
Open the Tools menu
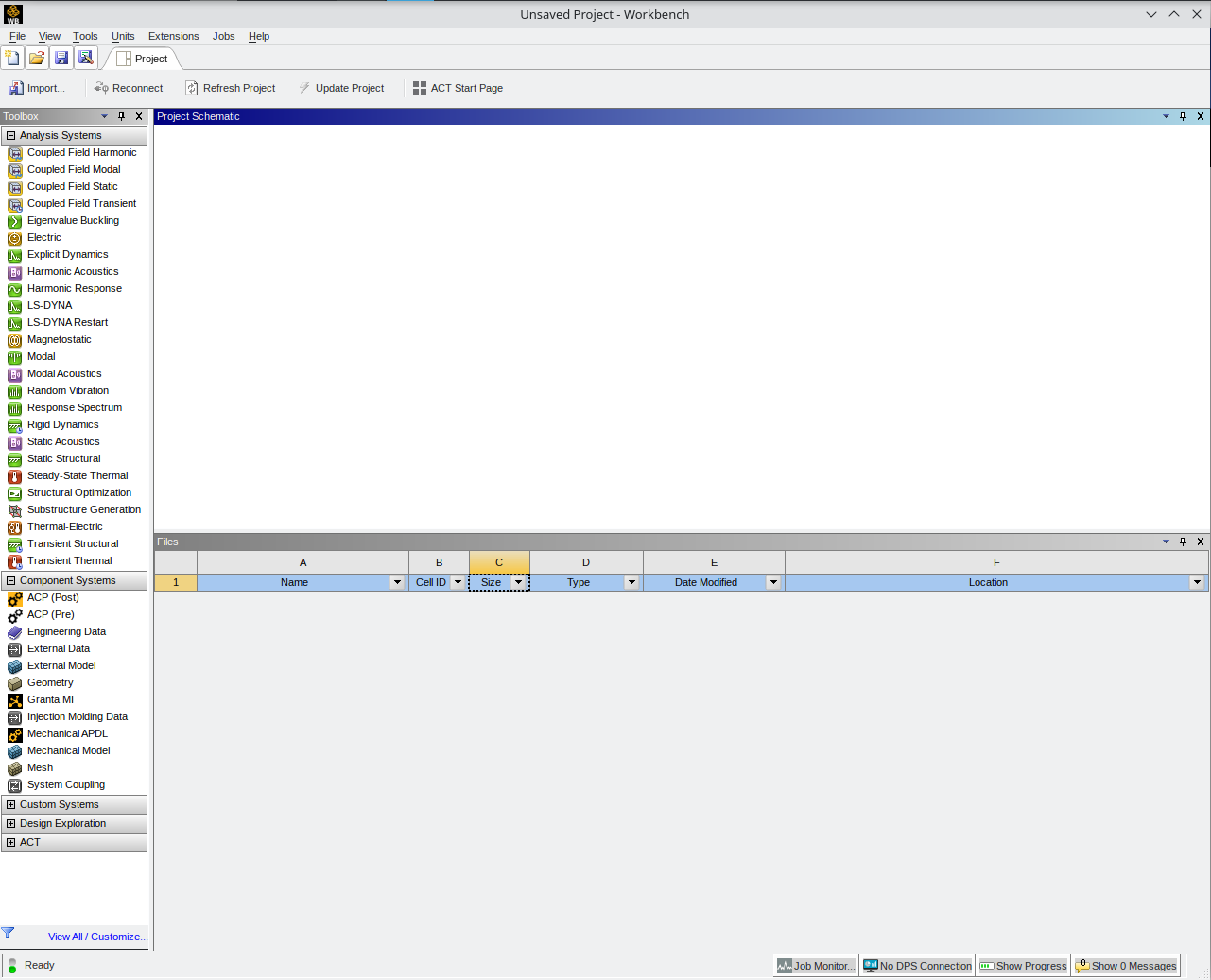[85, 37]
